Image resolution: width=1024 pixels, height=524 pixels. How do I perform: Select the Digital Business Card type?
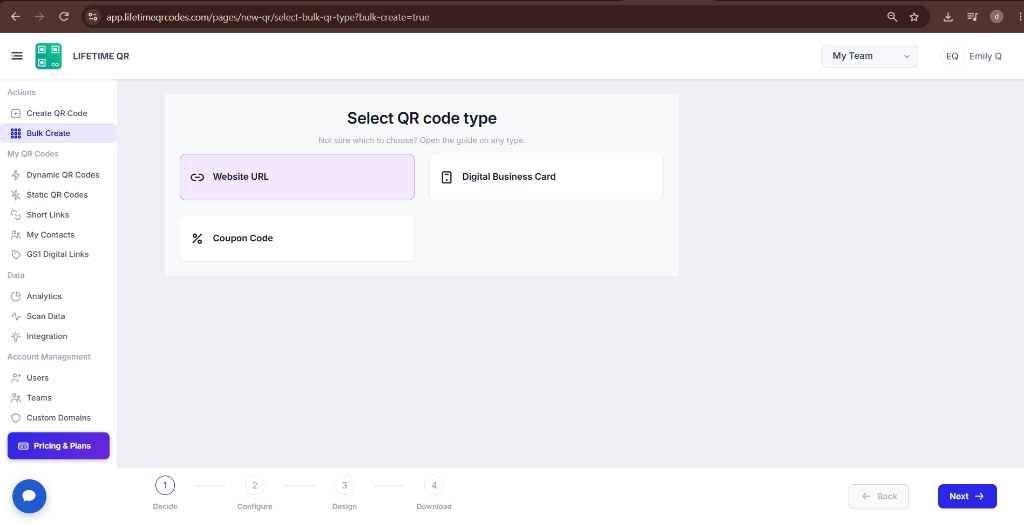547,177
